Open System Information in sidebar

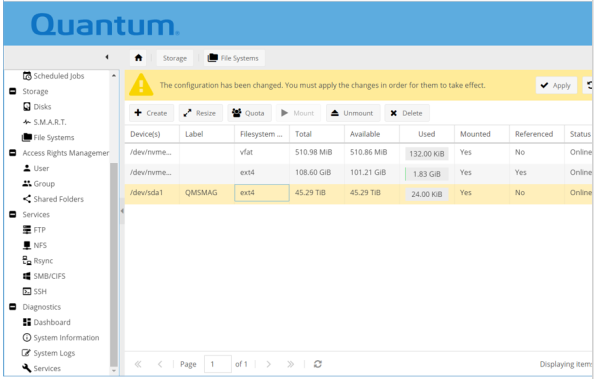[x=61, y=338]
